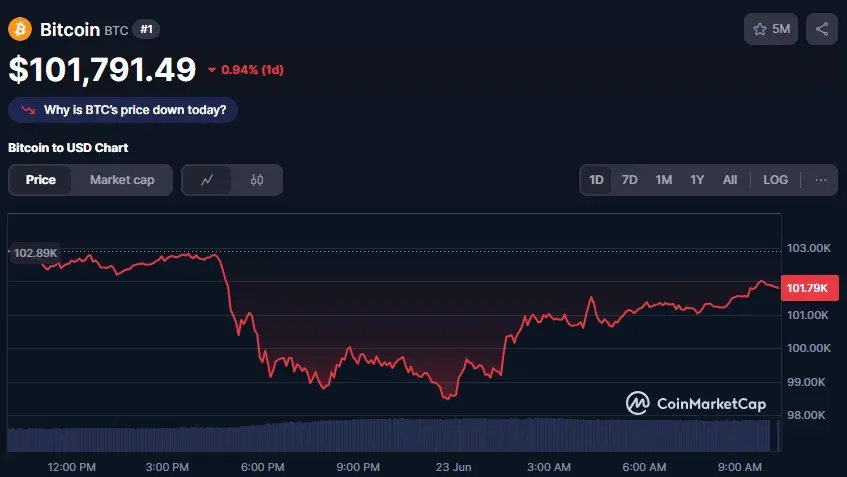Screen dimensions: 847x477
Task: Click the 99.00K axis label
Action: tap(806, 382)
